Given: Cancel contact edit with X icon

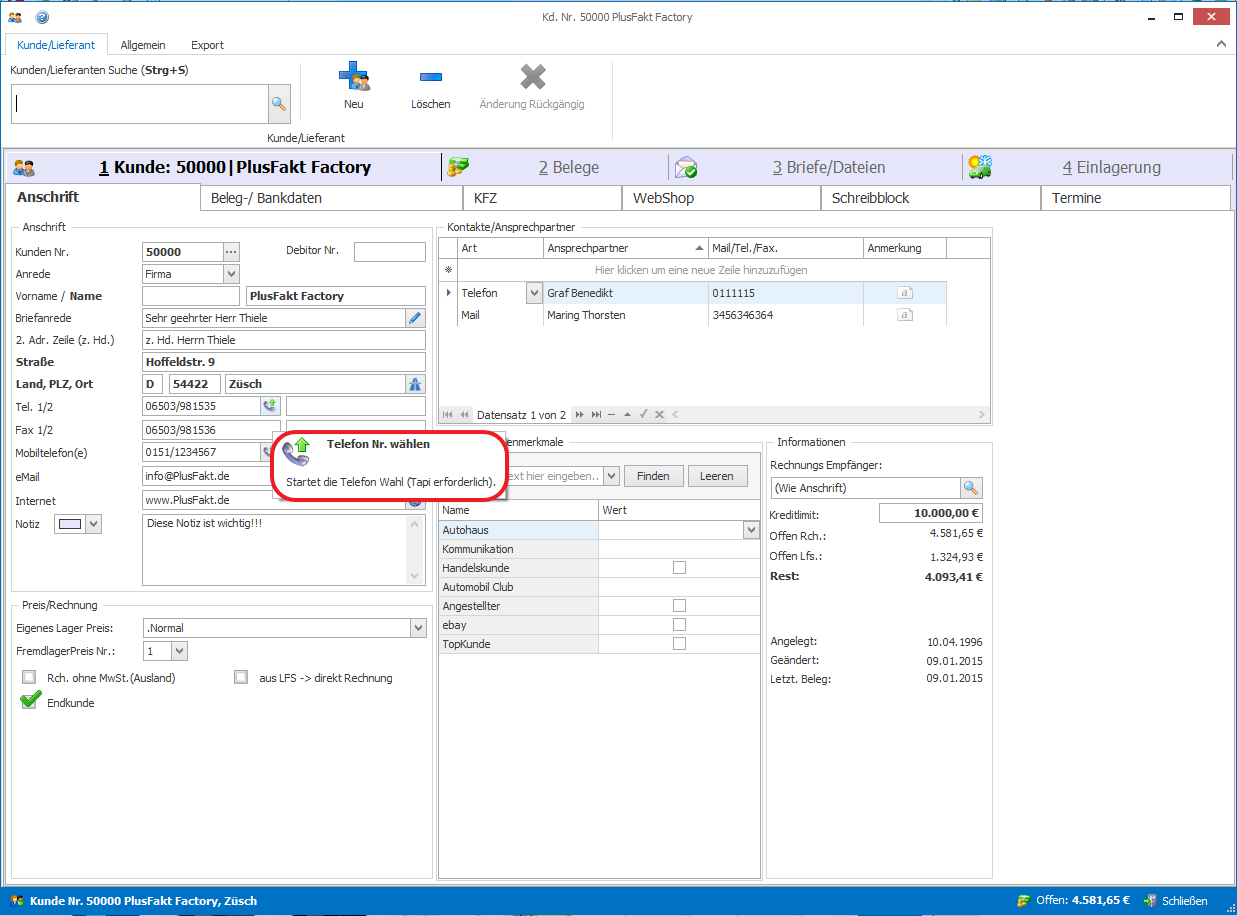Looking at the screenshot, I should coord(659,415).
